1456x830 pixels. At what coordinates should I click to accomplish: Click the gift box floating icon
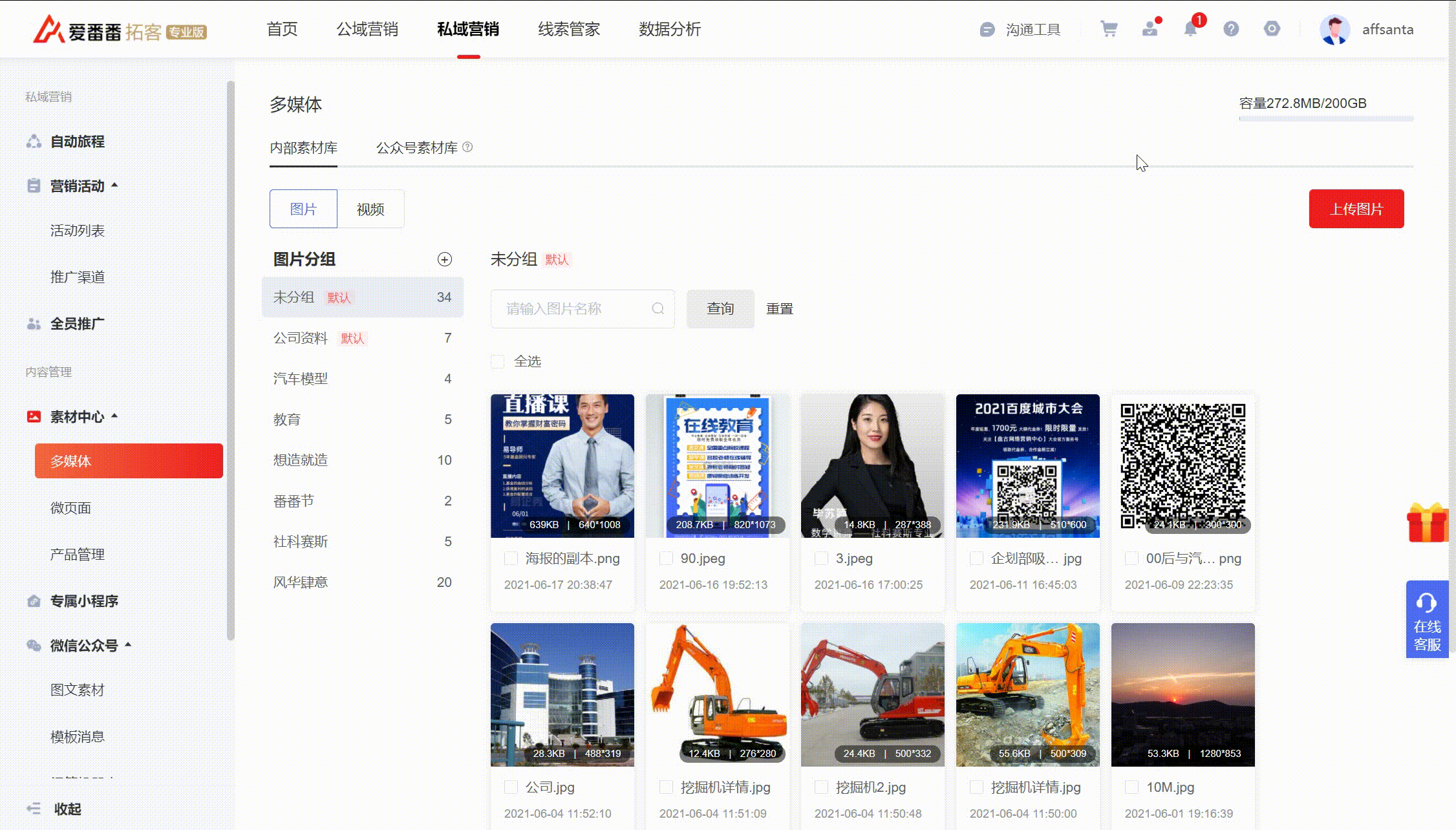click(x=1428, y=522)
